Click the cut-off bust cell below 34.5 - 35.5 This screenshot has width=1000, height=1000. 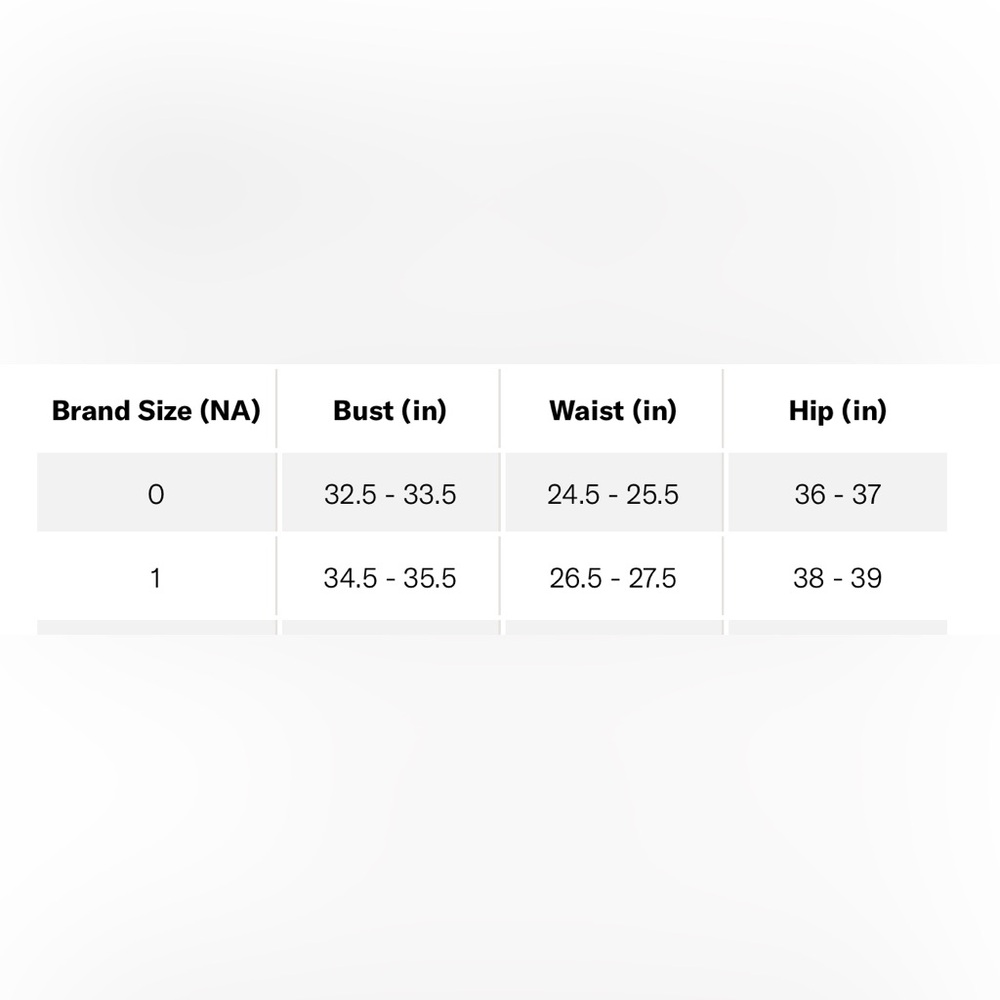[390, 627]
